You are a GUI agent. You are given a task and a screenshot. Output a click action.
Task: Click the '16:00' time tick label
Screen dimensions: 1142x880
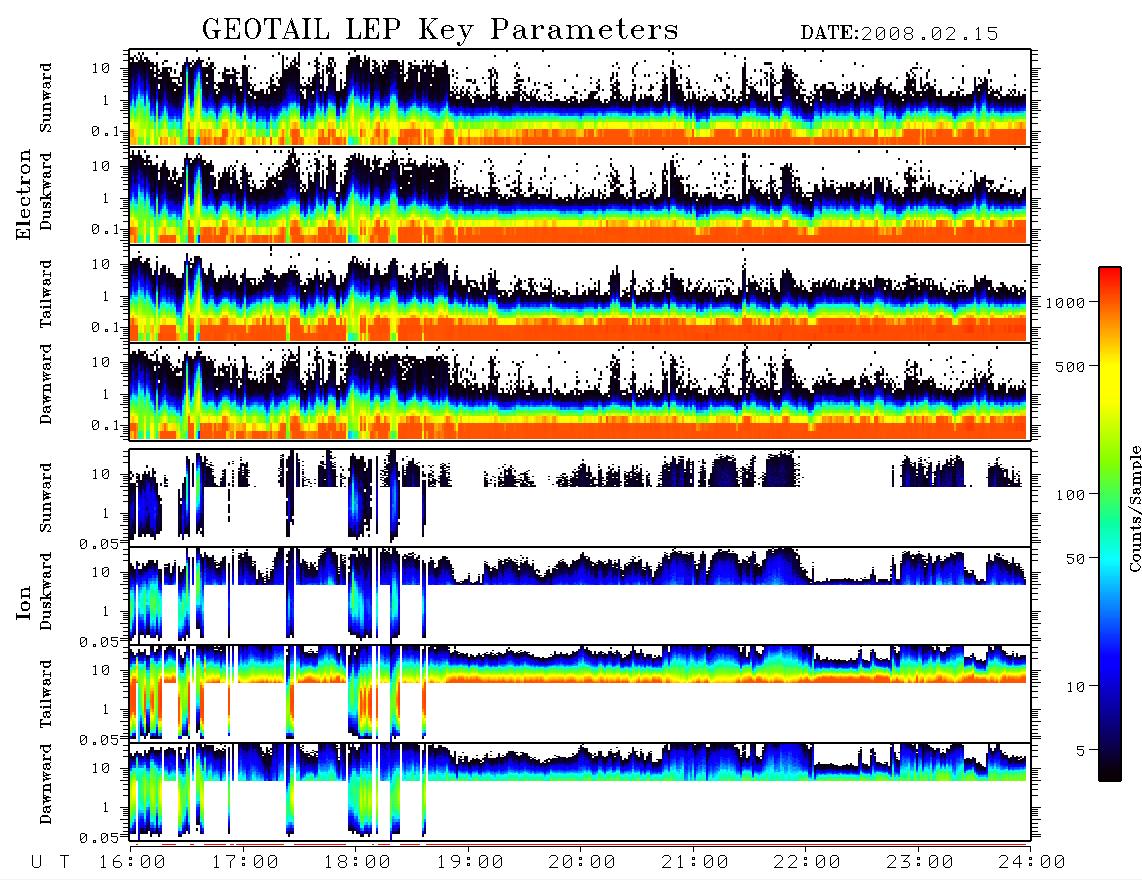click(133, 862)
